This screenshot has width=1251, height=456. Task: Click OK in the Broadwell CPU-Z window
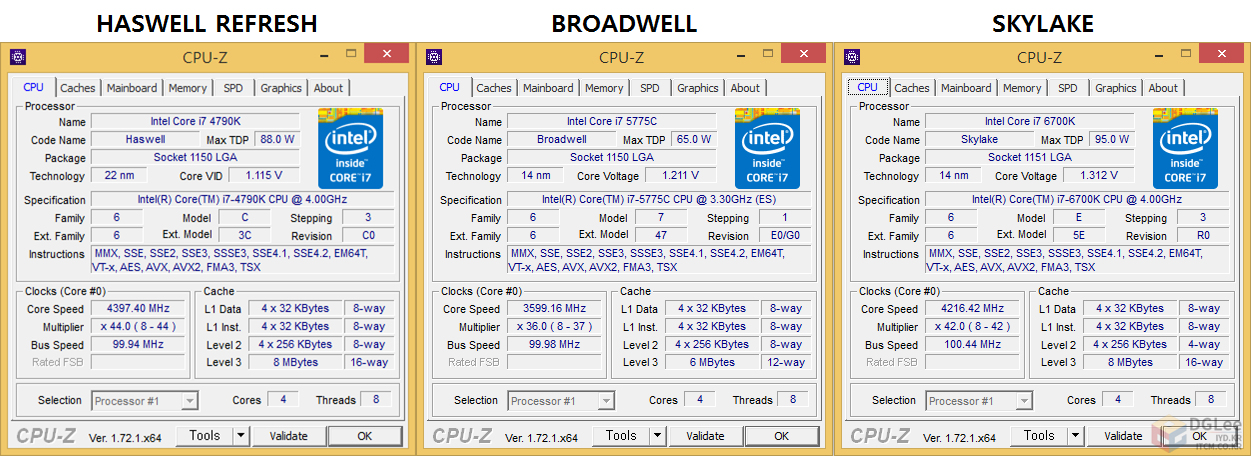coord(781,436)
